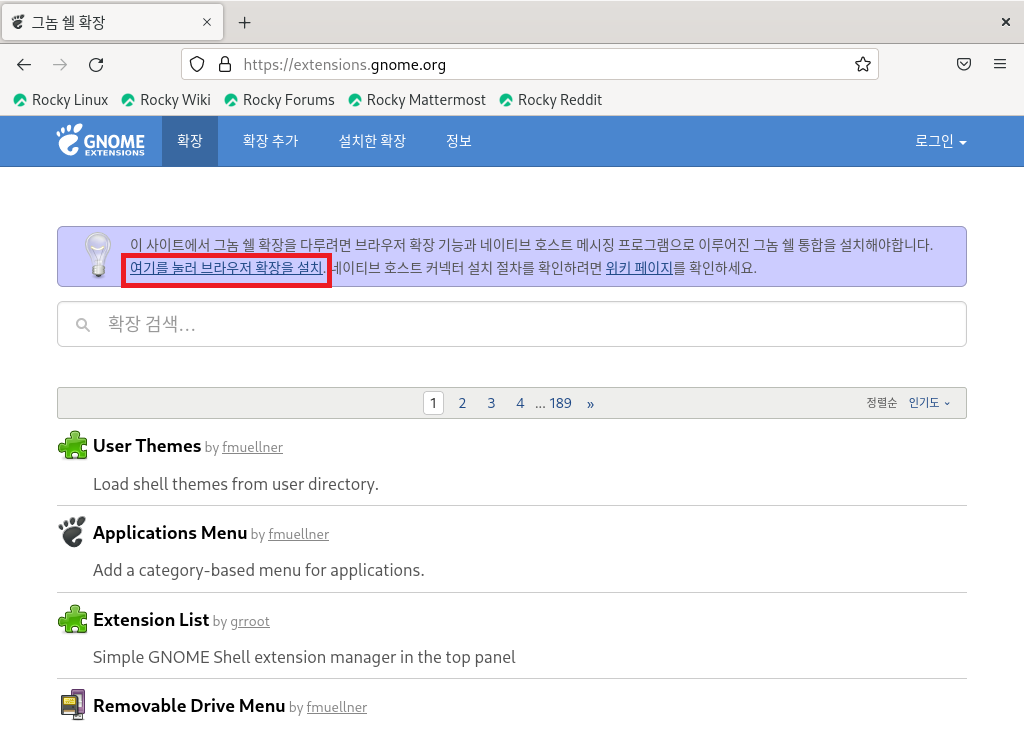
Task: Click the forward navigation arrow
Action: pyautogui.click(x=60, y=65)
